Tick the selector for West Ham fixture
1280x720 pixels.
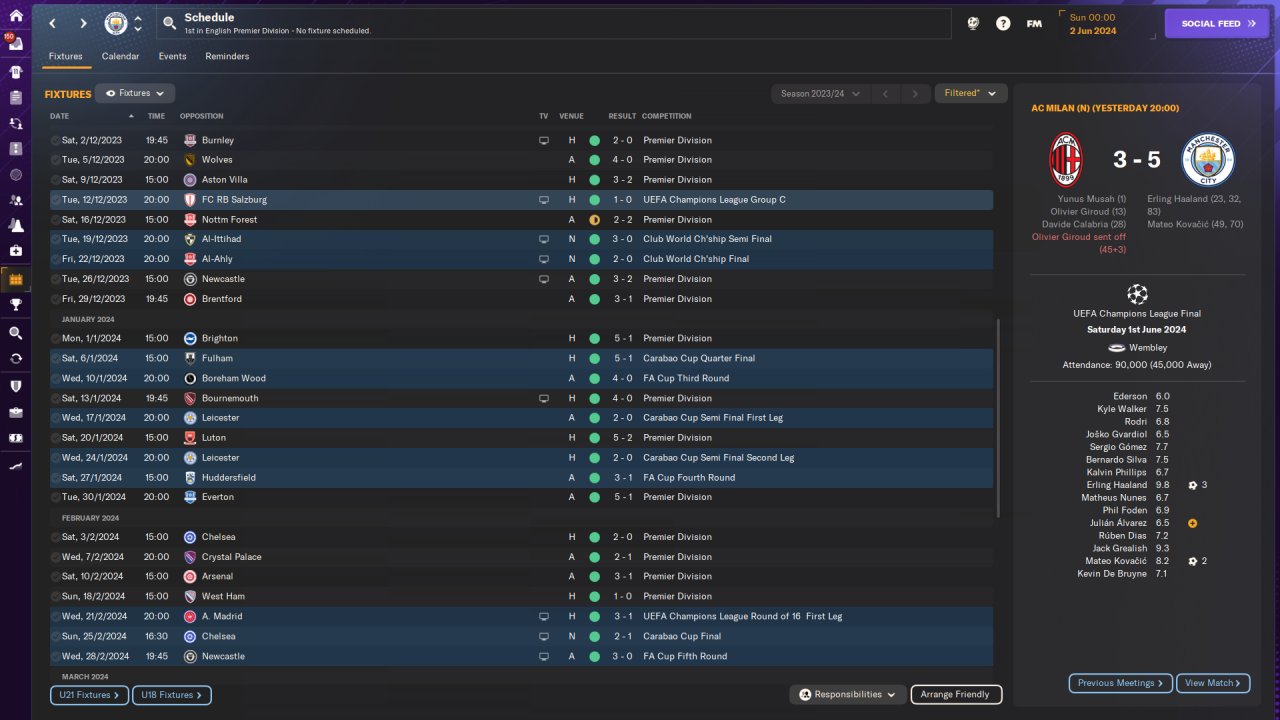coord(56,597)
